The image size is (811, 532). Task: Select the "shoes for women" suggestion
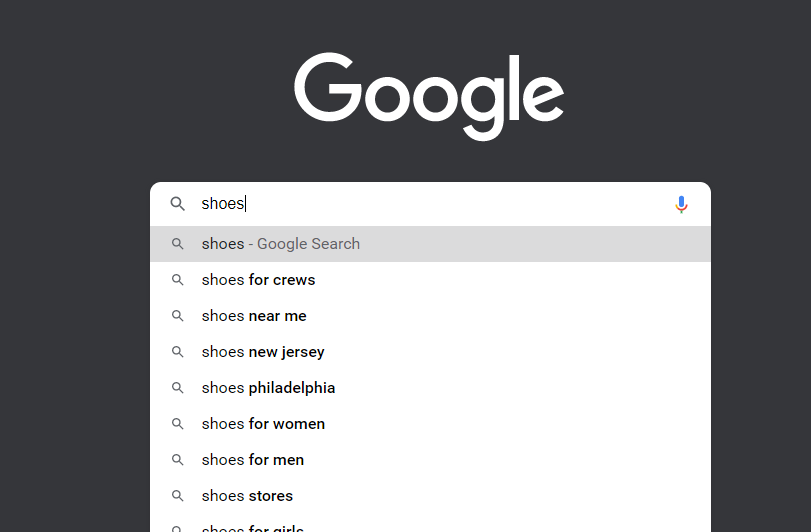click(x=263, y=424)
